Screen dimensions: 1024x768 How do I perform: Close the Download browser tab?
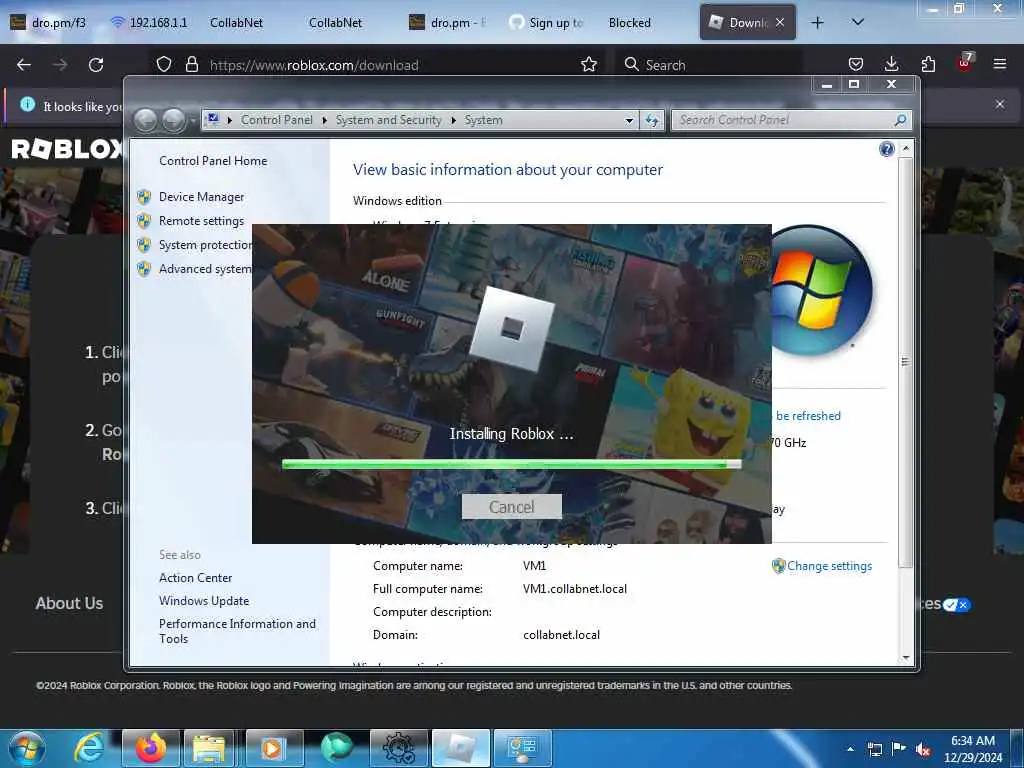pos(780,23)
